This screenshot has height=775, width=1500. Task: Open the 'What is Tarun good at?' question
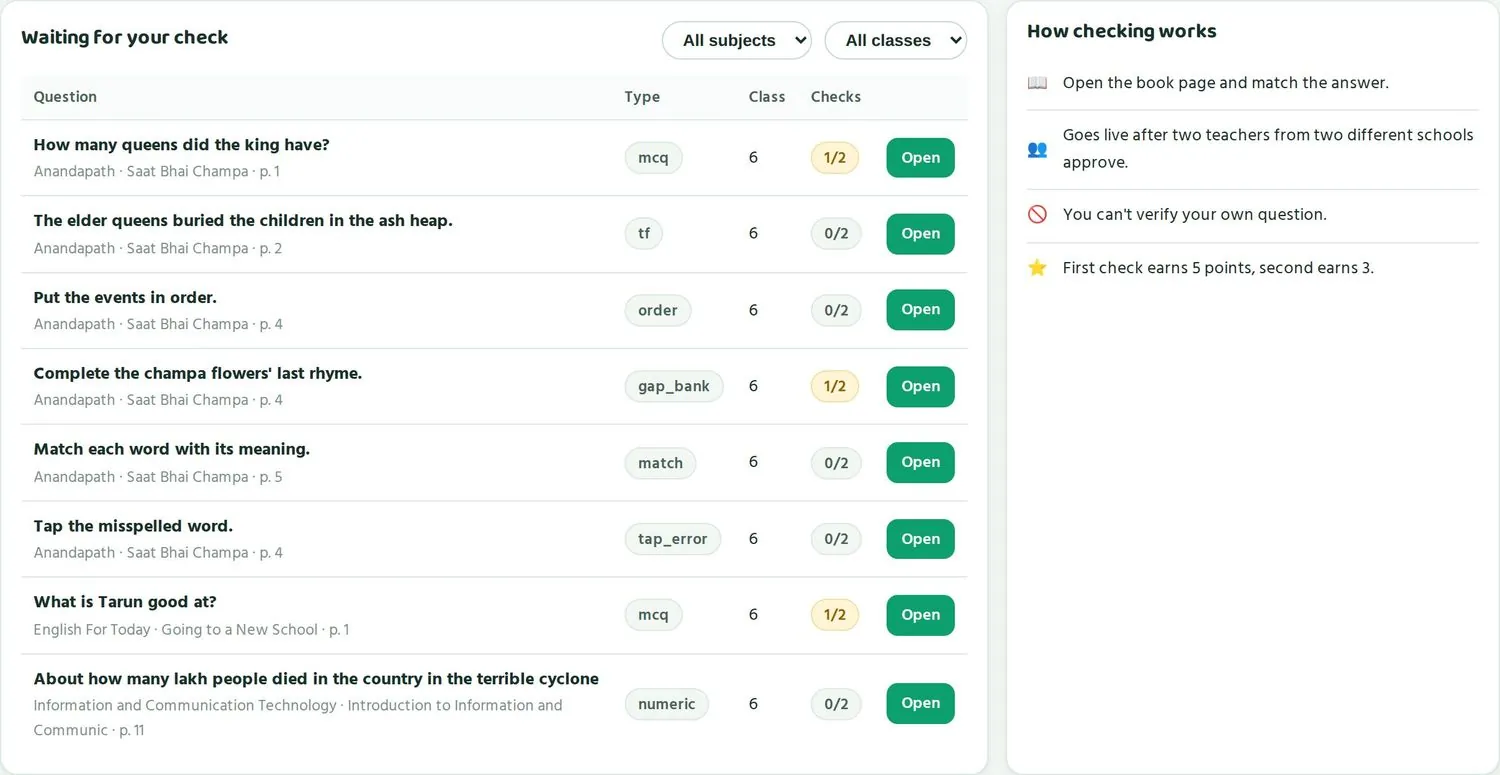click(x=920, y=615)
